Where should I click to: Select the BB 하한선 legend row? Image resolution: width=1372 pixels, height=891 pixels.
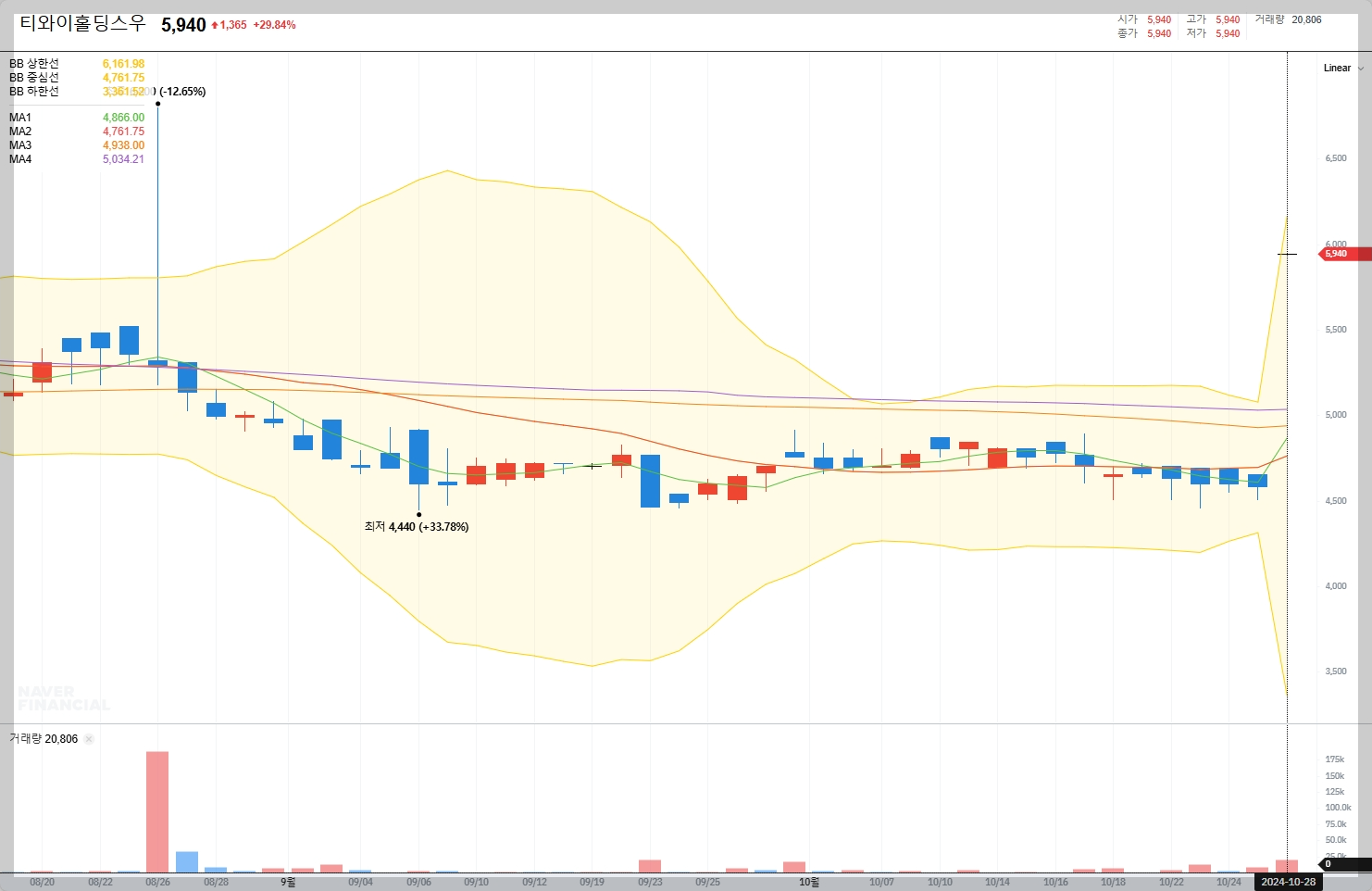click(77, 92)
